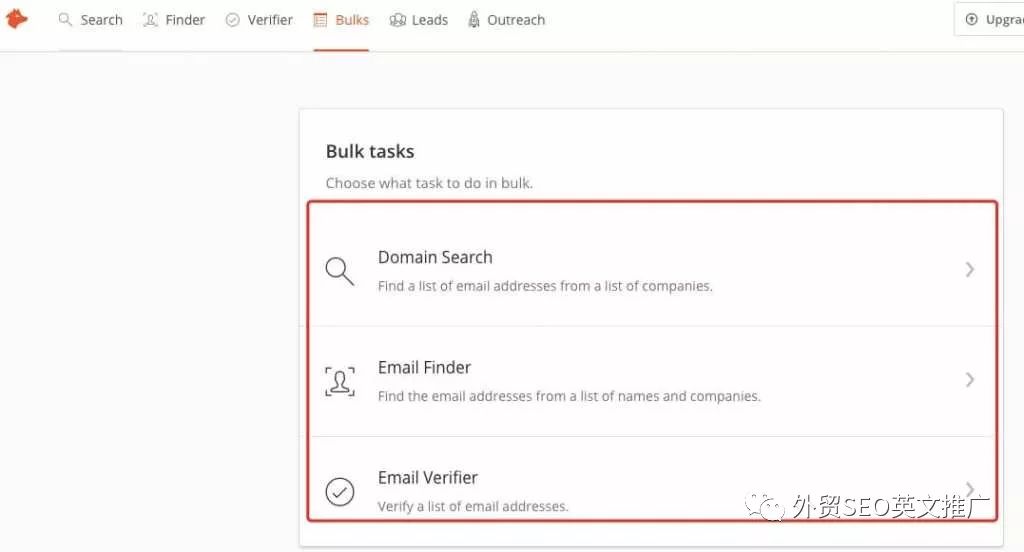
Task: Click the Bulks list icon in navbar
Action: pyautogui.click(x=320, y=20)
